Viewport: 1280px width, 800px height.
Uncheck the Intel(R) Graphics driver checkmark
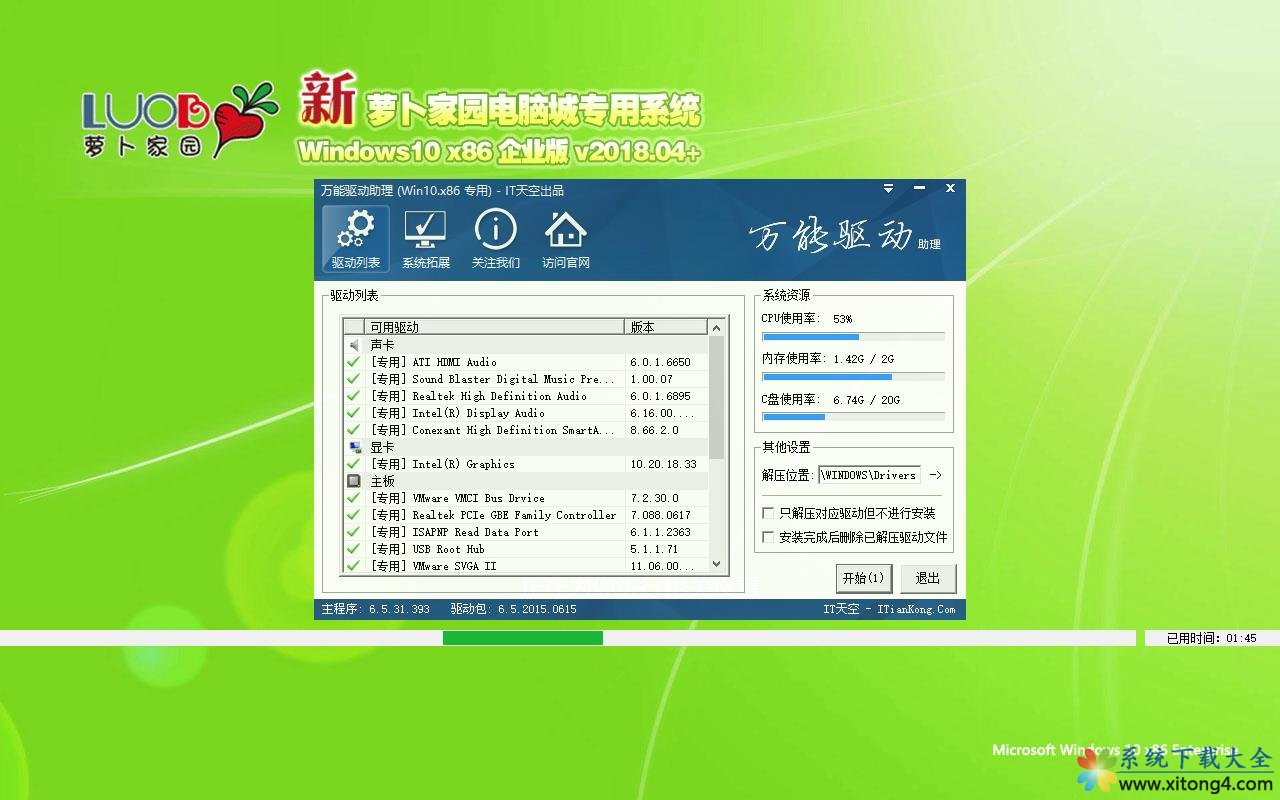(x=353, y=464)
